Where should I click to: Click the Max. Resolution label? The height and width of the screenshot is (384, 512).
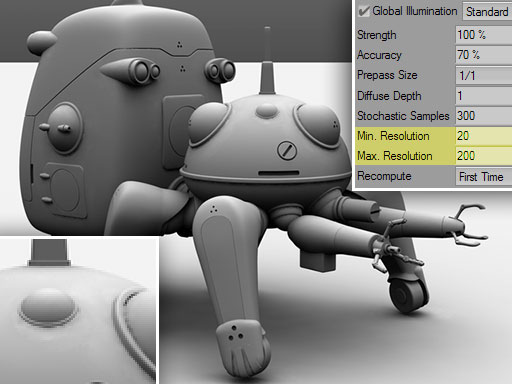coord(395,156)
